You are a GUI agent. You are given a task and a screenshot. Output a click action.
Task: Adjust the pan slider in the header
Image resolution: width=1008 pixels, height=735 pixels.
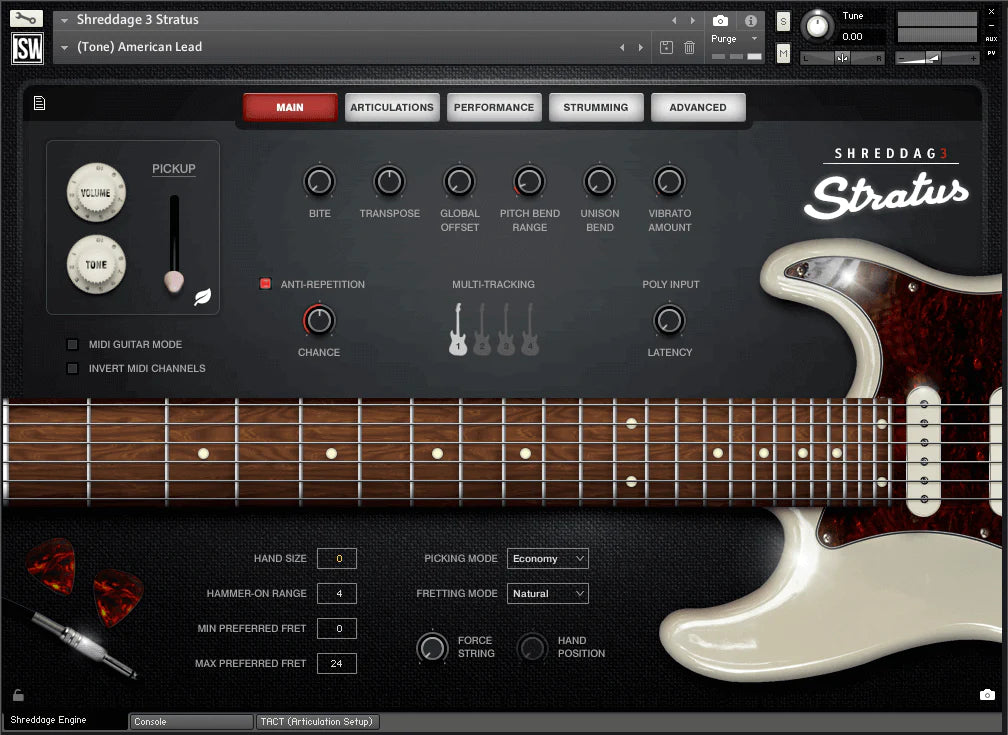[841, 58]
